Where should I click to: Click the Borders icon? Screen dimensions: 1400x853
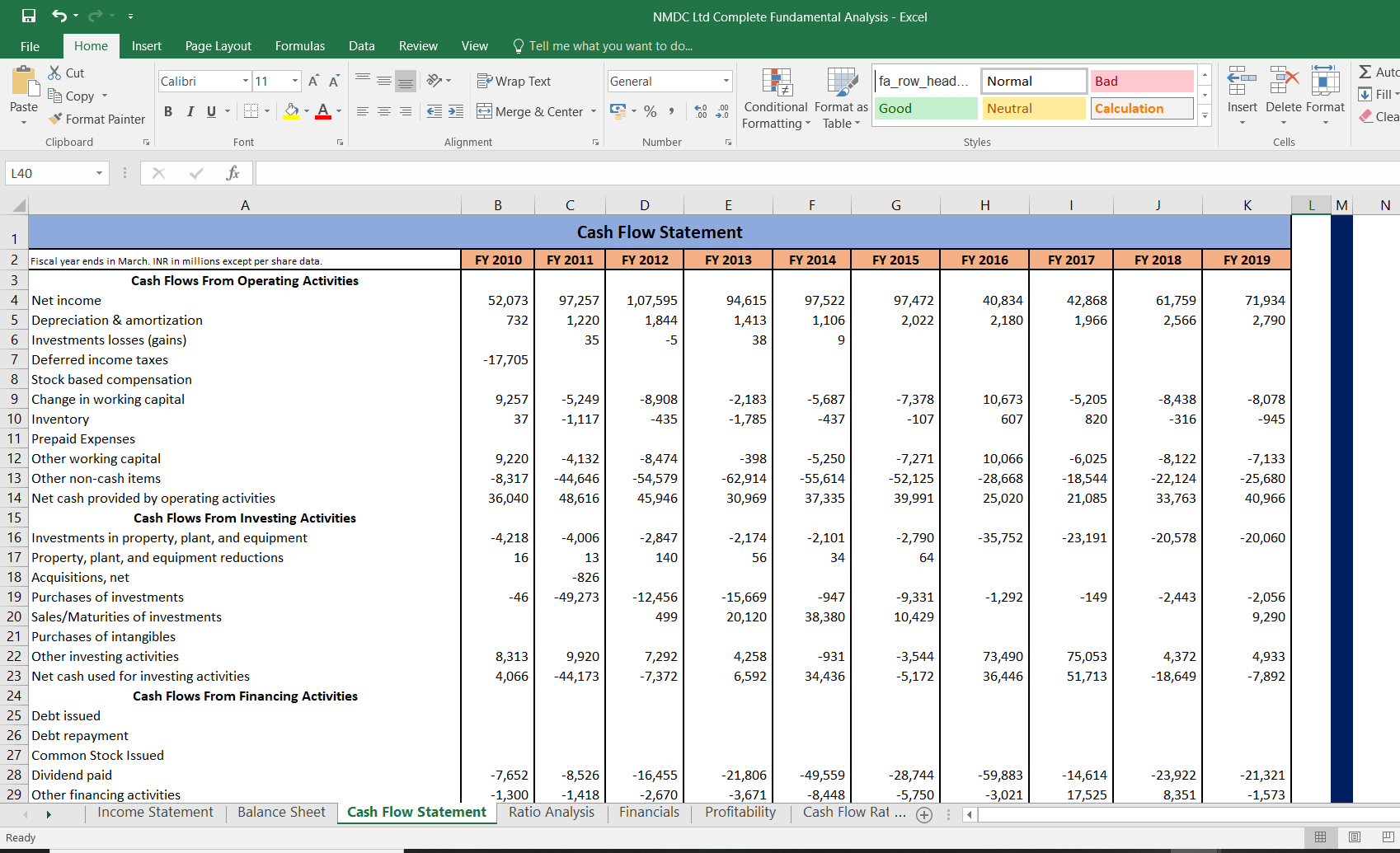[x=251, y=110]
